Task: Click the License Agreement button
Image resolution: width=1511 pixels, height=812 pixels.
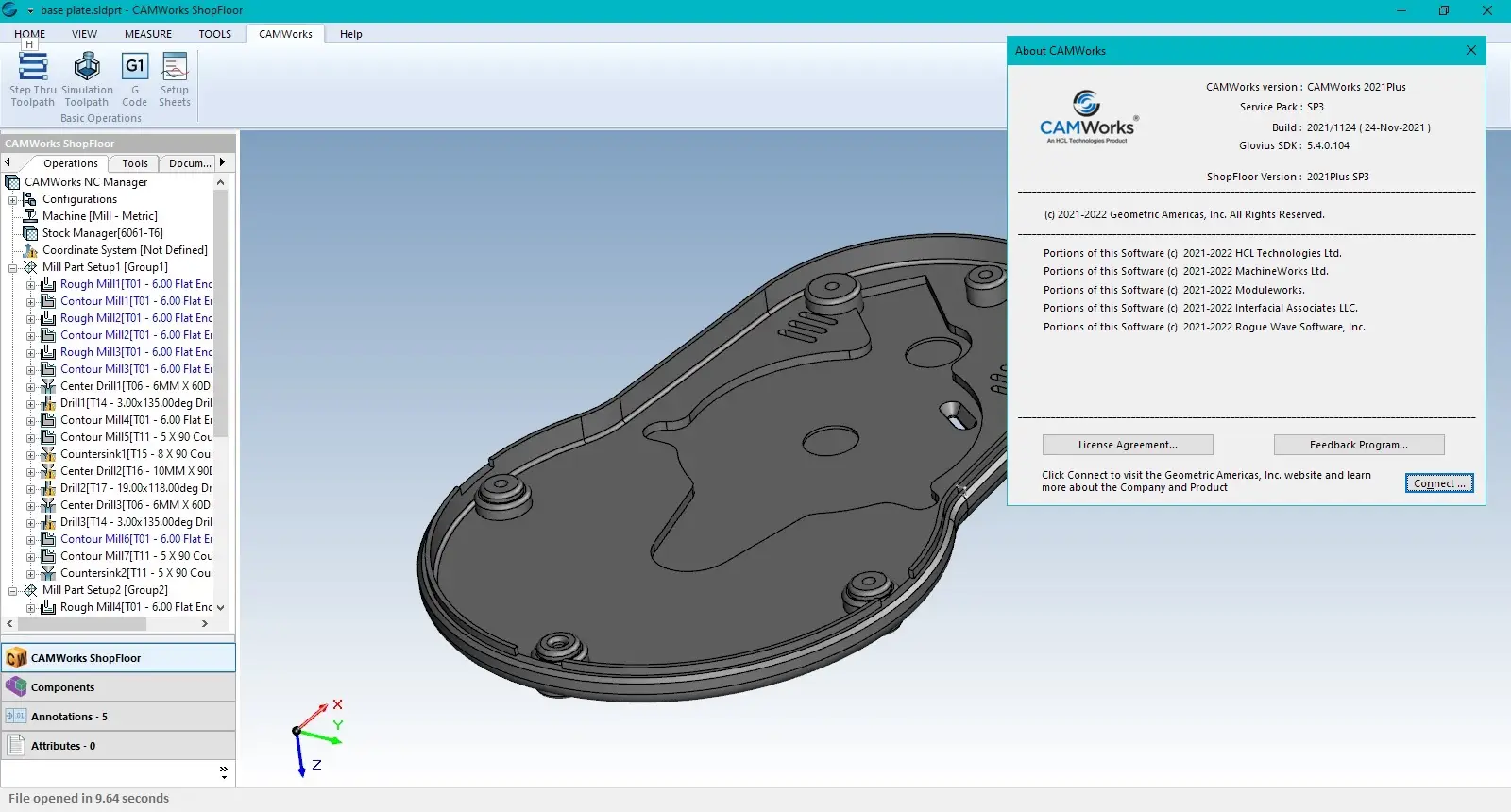Action: click(x=1128, y=445)
